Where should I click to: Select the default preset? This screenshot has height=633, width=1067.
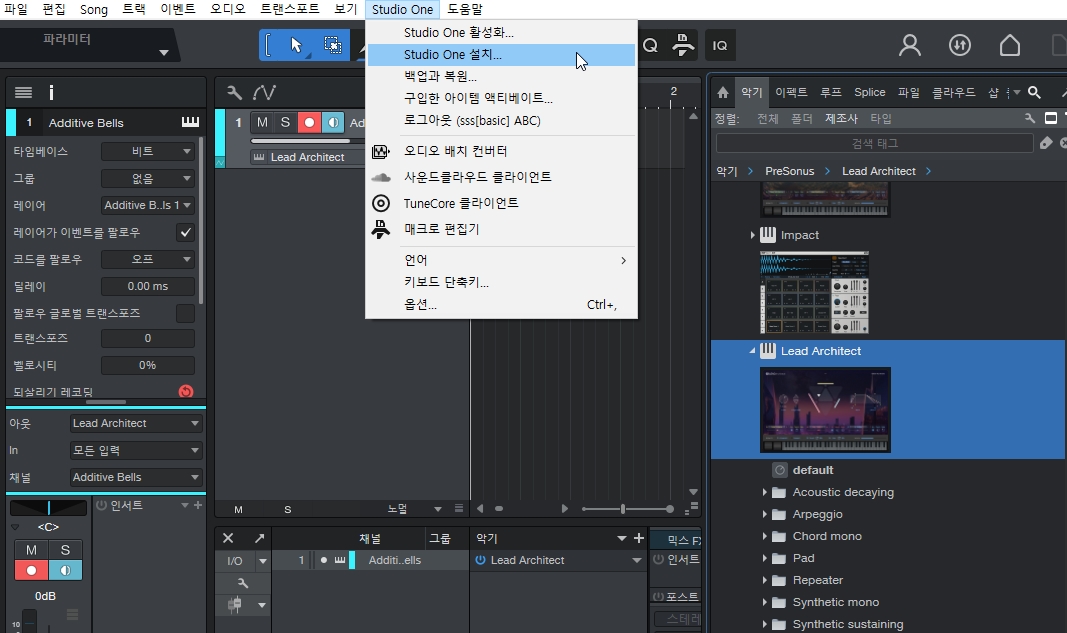click(x=812, y=470)
